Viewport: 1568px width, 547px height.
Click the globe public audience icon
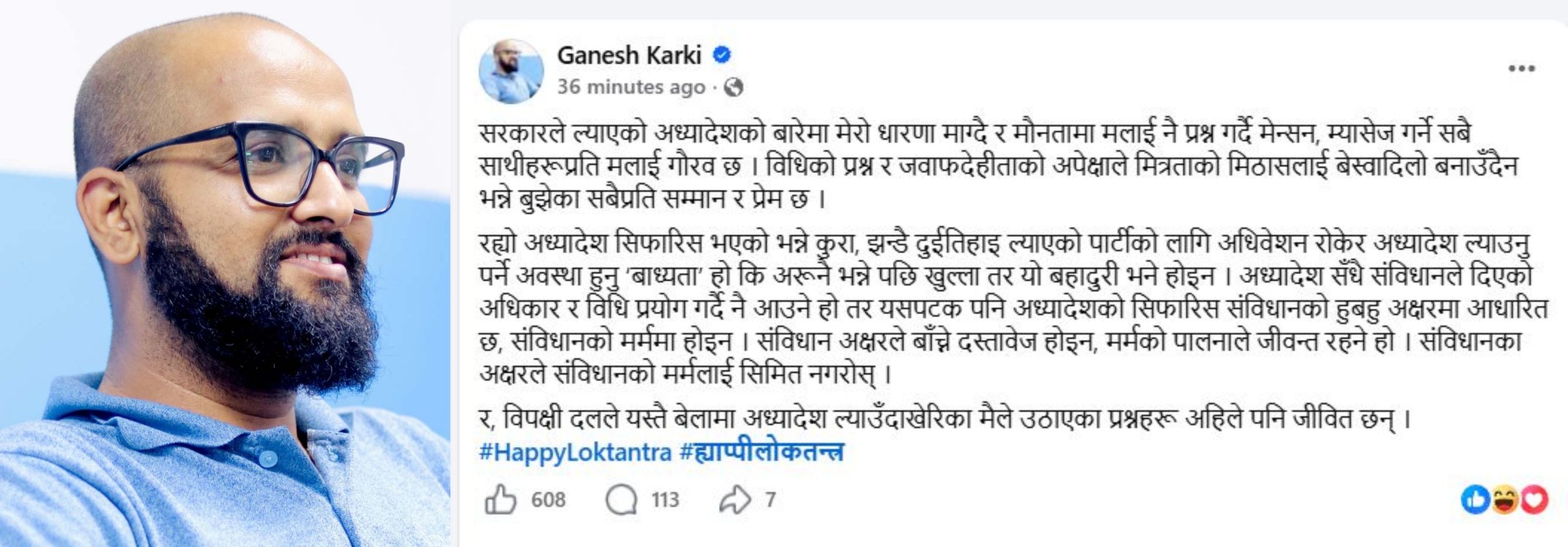(733, 88)
